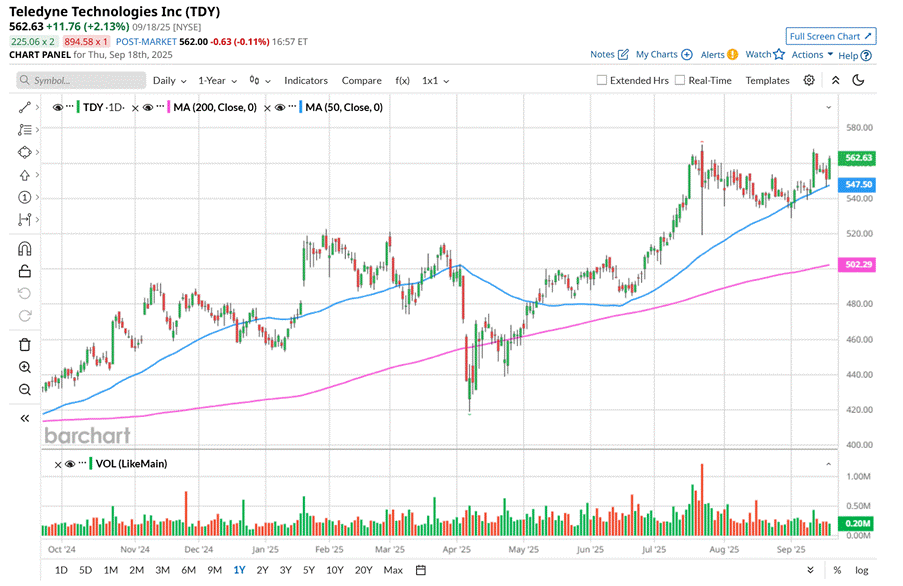Click the 562.63 price axis label
The width and height of the screenshot is (903, 586).
(x=857, y=158)
